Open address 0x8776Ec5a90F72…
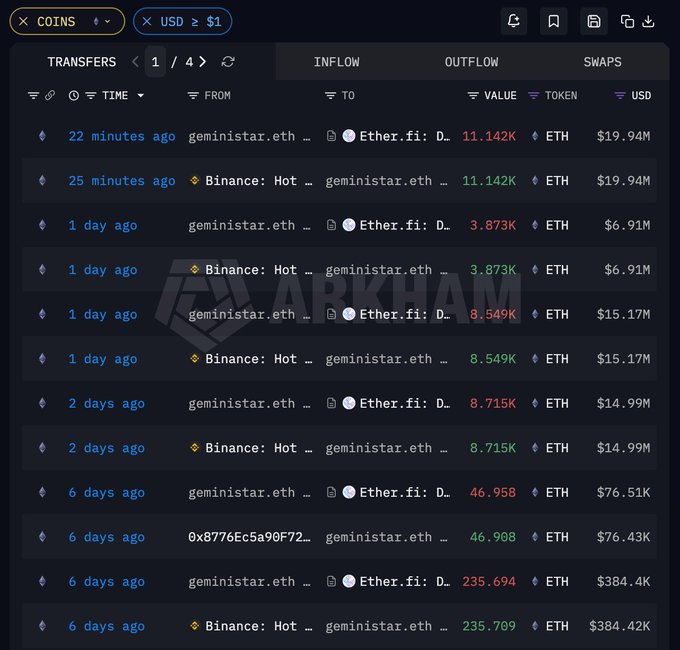The image size is (680, 650). pyautogui.click(x=249, y=537)
